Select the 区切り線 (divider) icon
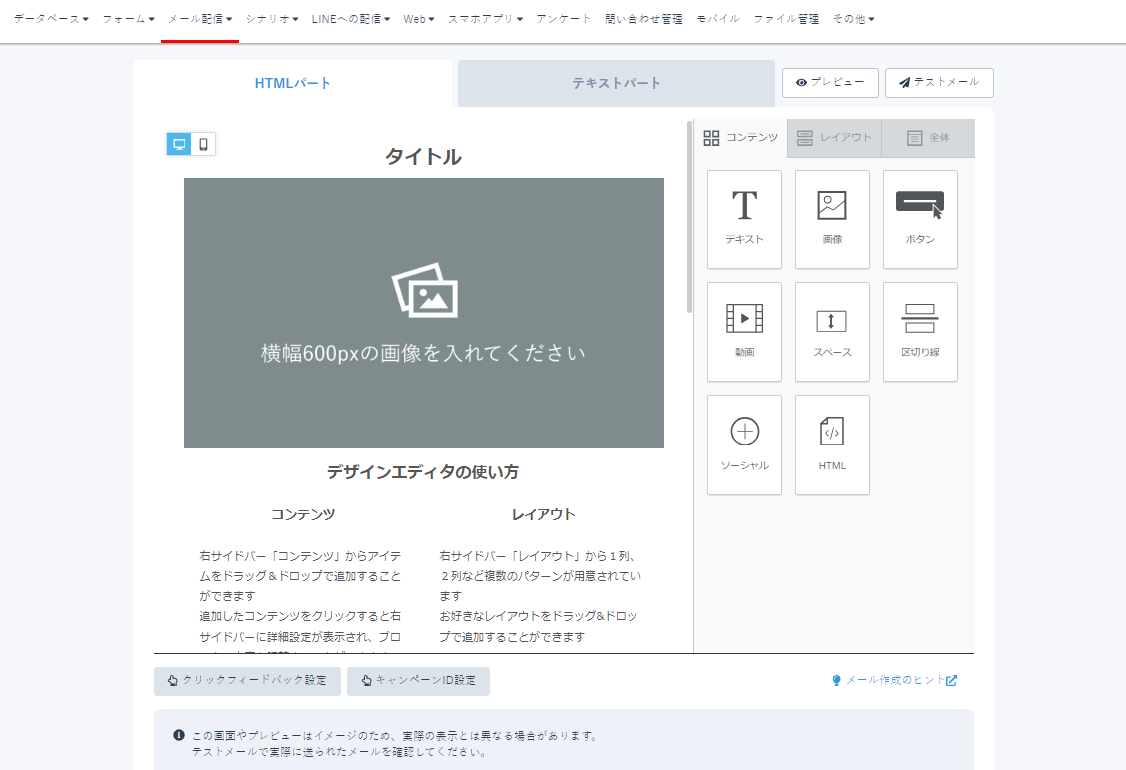Image resolution: width=1126 pixels, height=770 pixels. [x=919, y=332]
